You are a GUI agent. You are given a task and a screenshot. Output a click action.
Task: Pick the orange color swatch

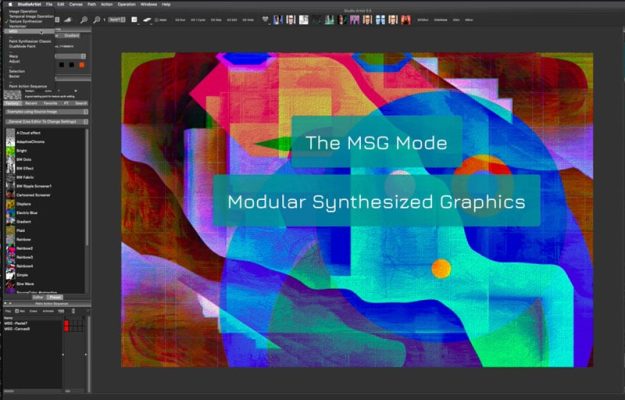(82, 65)
